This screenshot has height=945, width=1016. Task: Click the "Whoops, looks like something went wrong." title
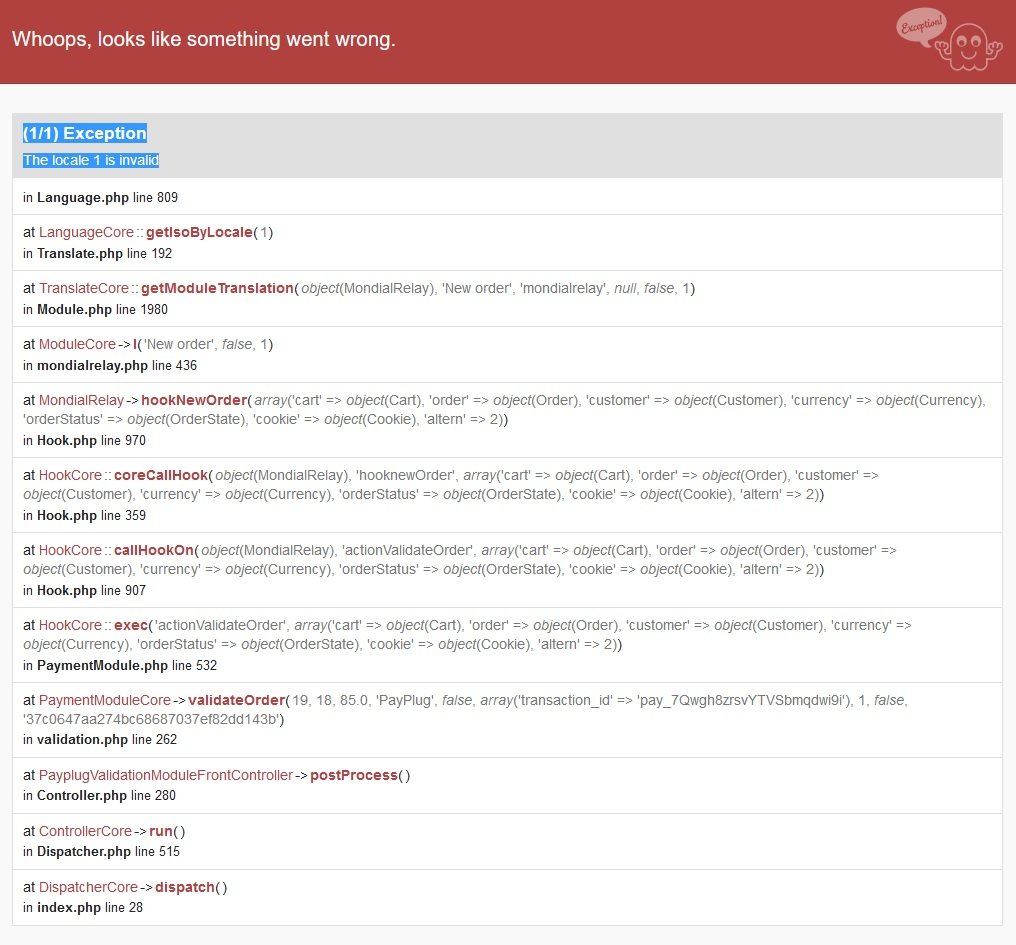pos(204,40)
